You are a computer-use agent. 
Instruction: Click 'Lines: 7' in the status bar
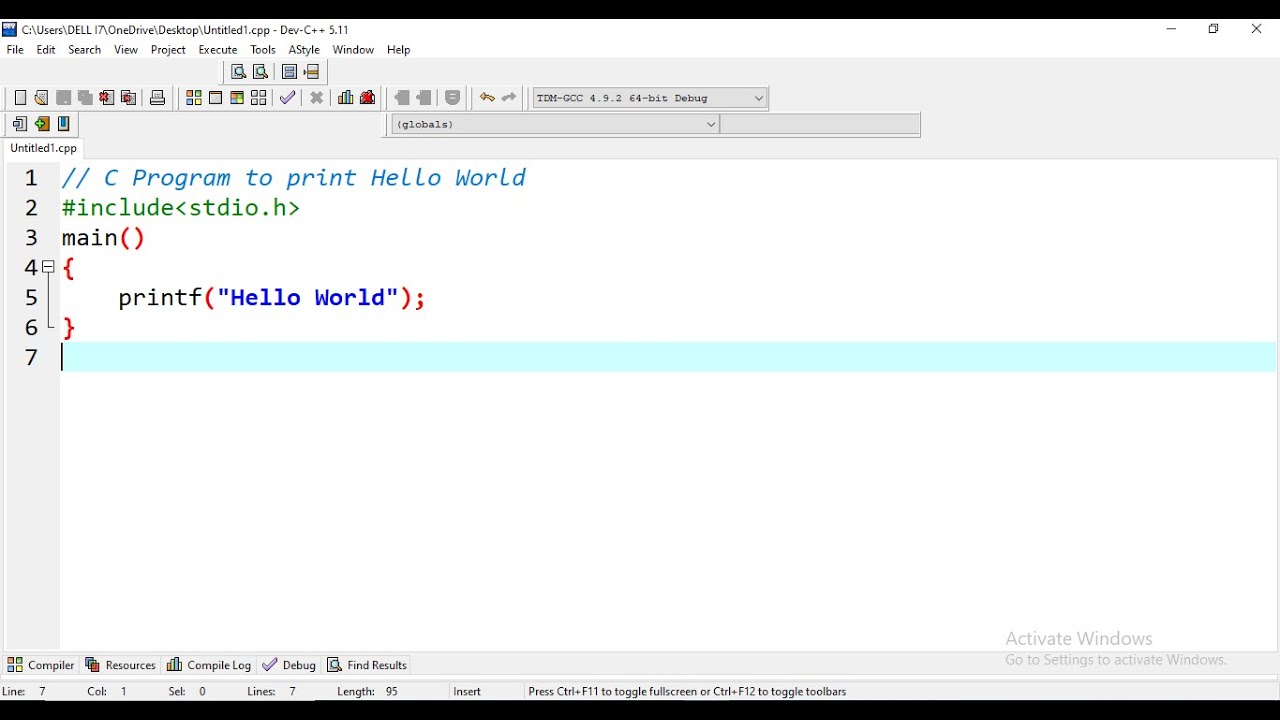point(273,692)
